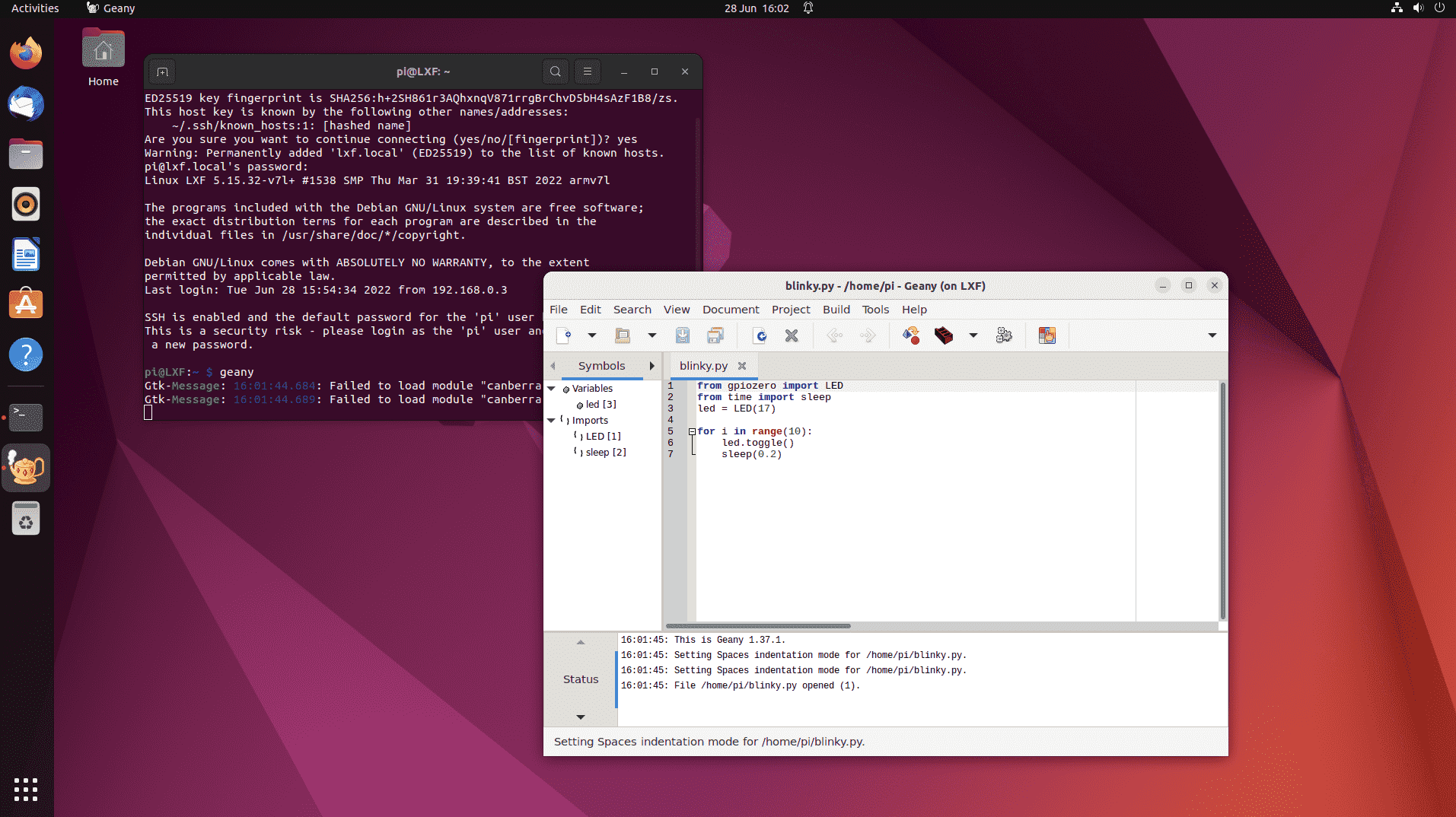Image resolution: width=1456 pixels, height=817 pixels.
Task: Open the Project menu
Action: tap(791, 310)
